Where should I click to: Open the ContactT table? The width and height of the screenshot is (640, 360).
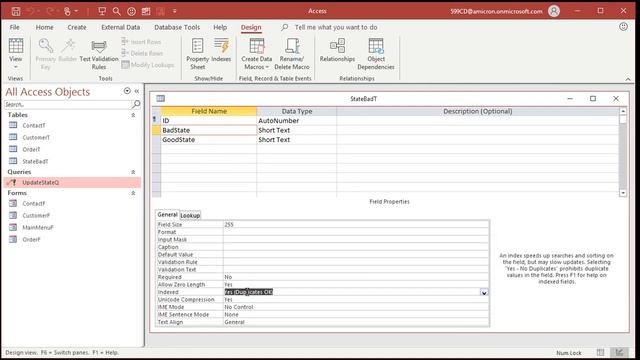[x=34, y=125]
